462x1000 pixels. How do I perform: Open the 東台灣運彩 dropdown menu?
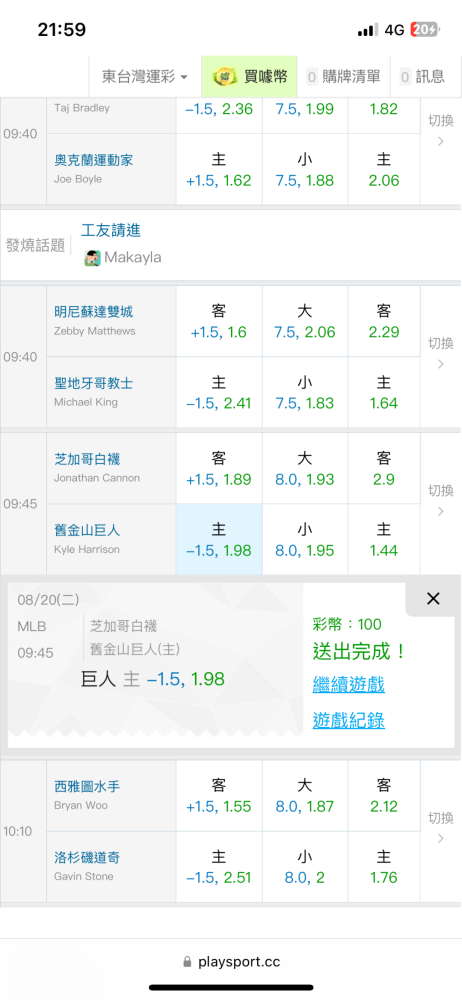[x=145, y=77]
